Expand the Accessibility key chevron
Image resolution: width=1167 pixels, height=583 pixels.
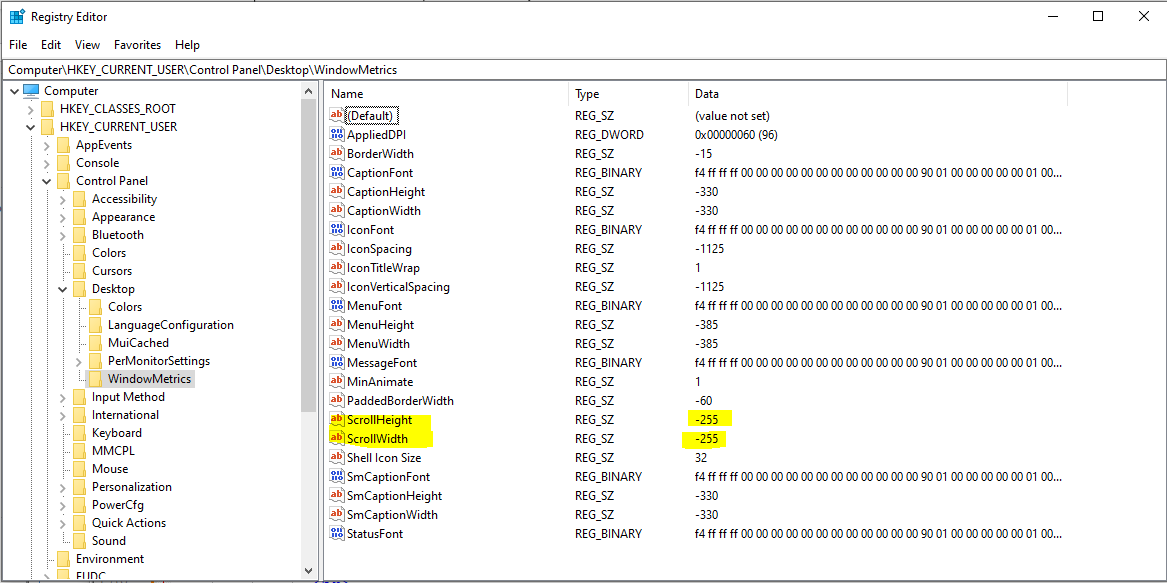[x=63, y=200]
